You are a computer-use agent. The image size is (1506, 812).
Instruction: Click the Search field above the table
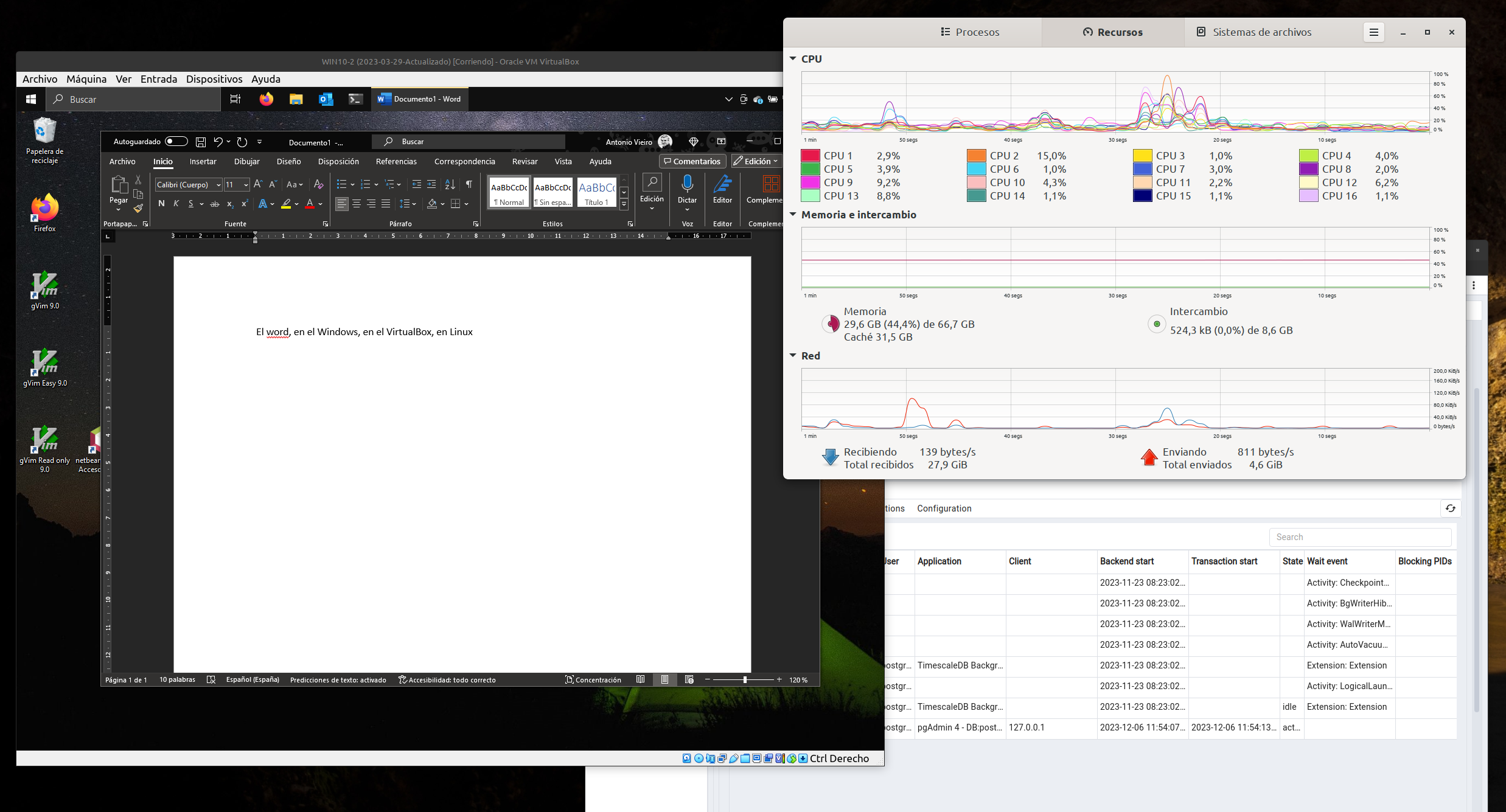(1360, 537)
